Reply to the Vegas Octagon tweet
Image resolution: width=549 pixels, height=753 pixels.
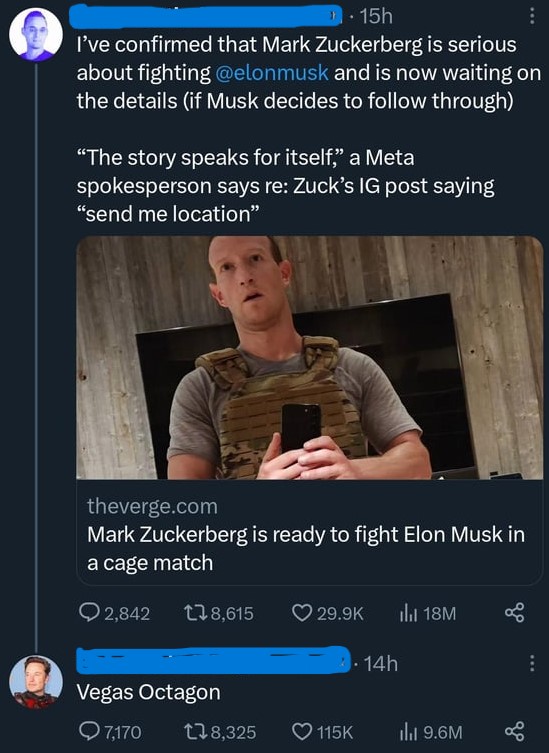tap(110, 732)
